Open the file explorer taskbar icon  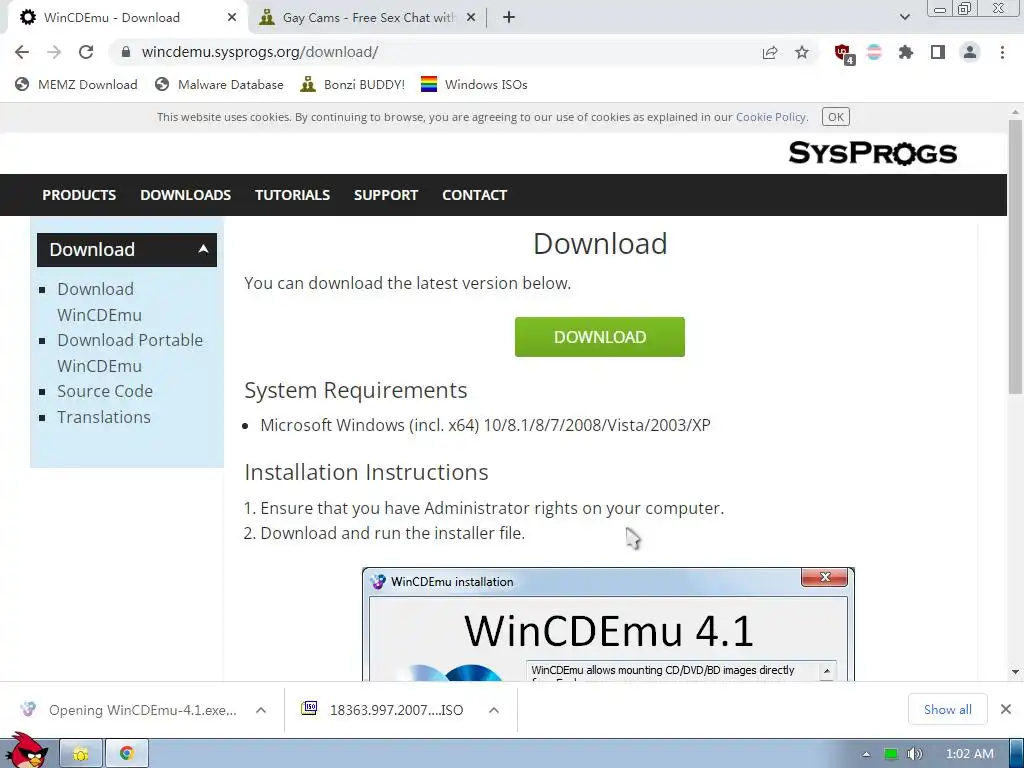[81, 754]
